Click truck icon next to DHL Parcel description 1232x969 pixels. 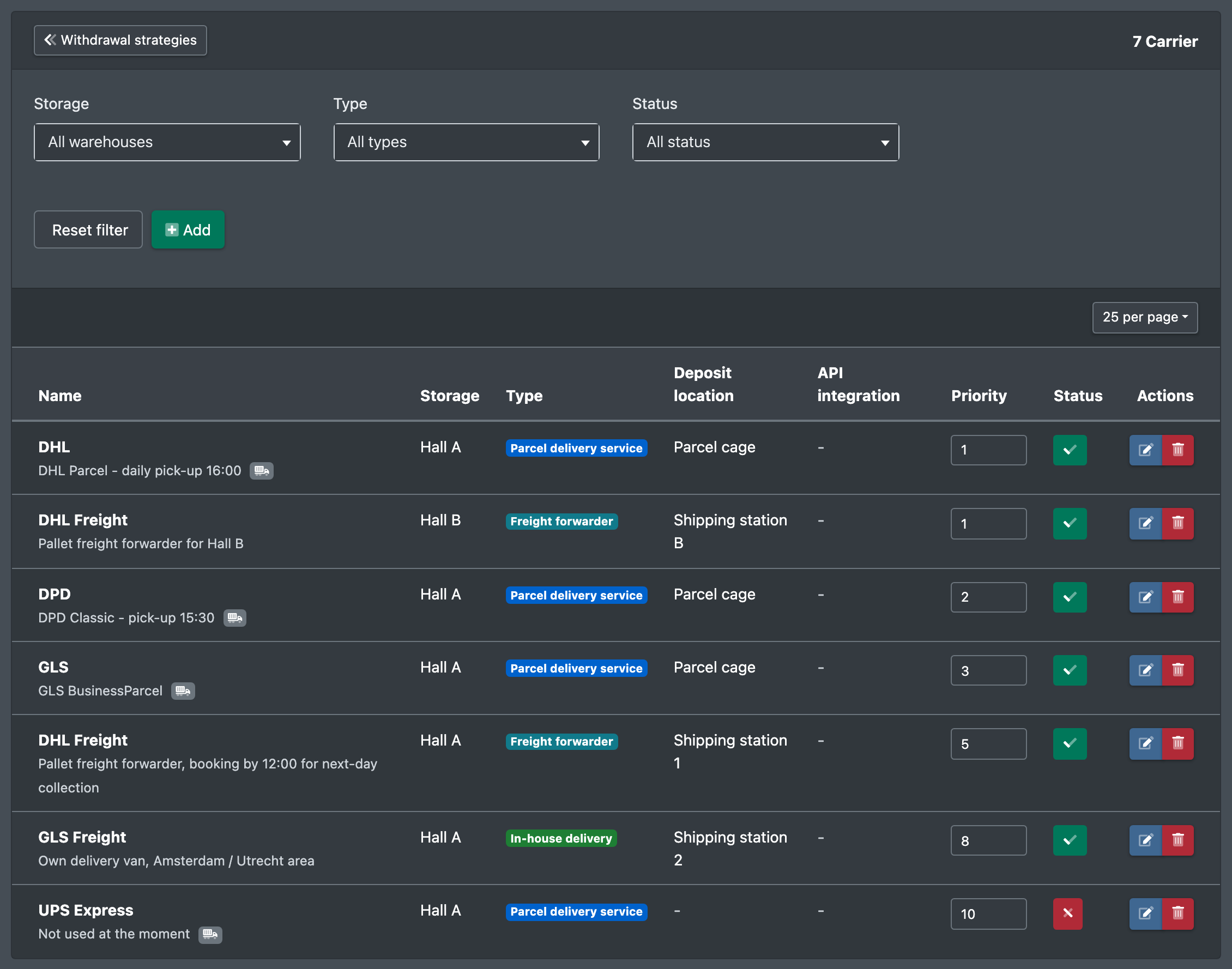[262, 470]
